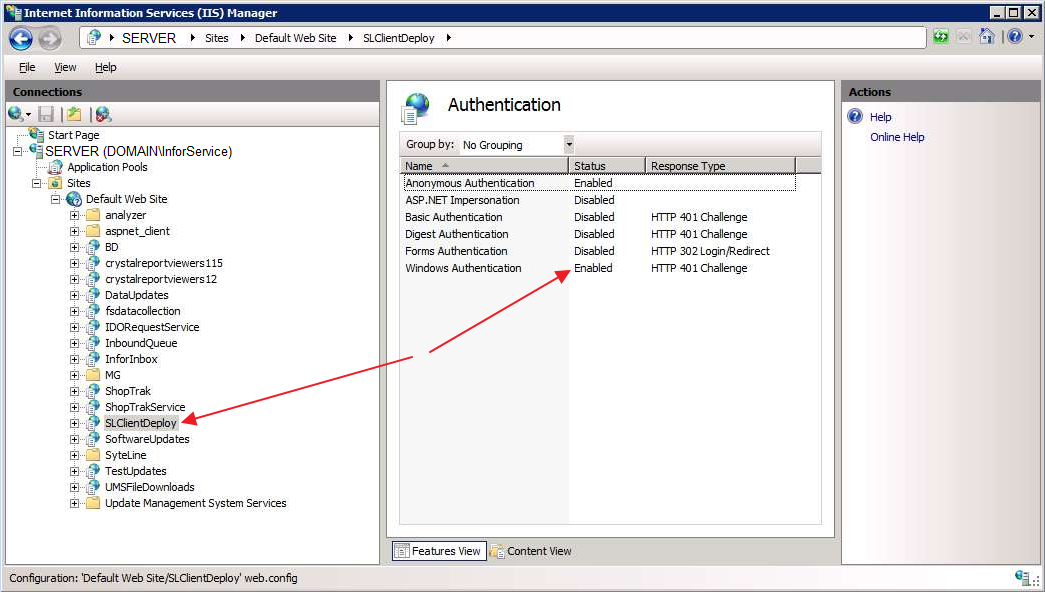The image size is (1045, 592).
Task: Click the Delete Connection icon
Action: point(103,114)
